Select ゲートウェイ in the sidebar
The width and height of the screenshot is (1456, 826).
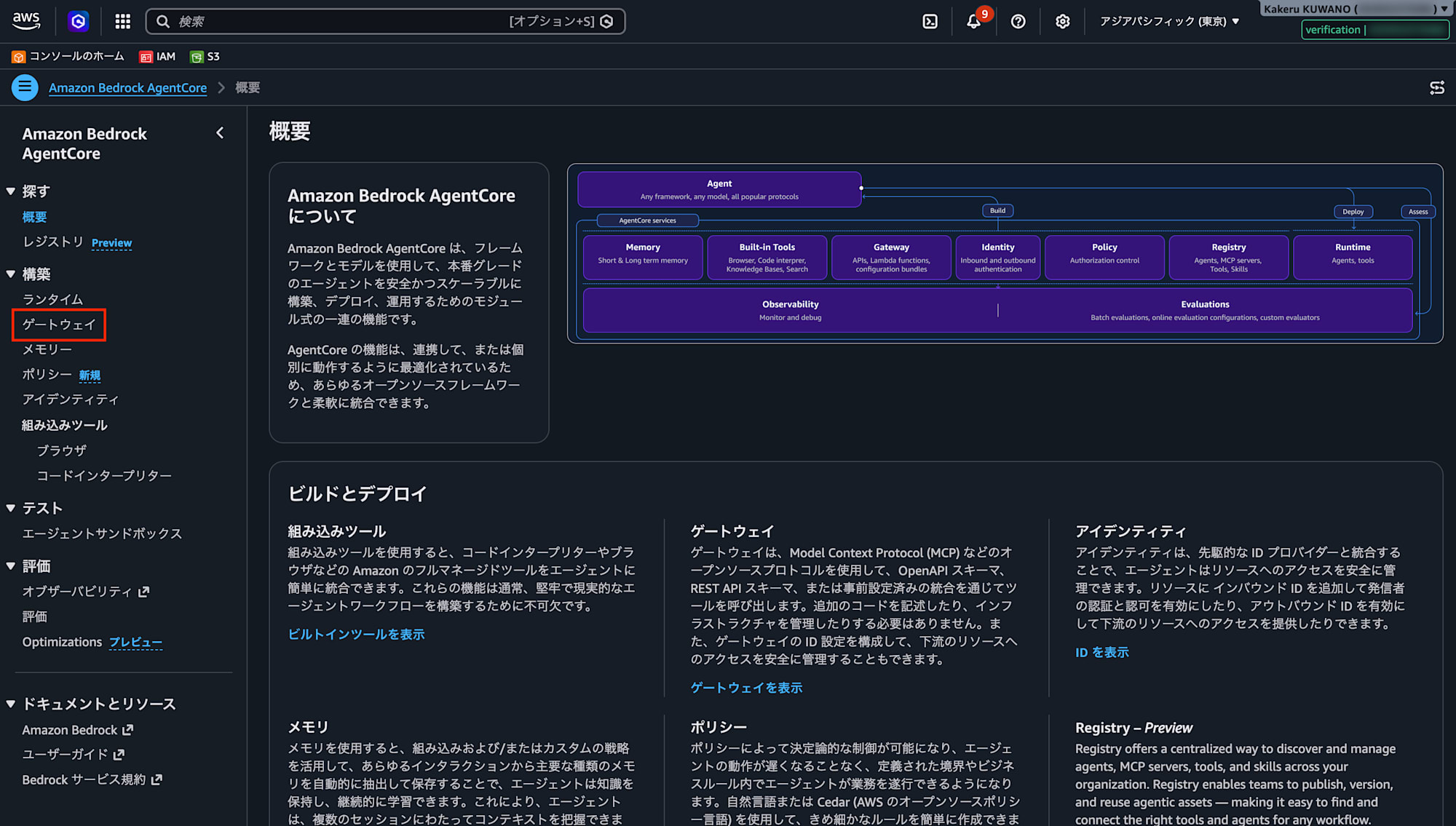click(x=59, y=325)
